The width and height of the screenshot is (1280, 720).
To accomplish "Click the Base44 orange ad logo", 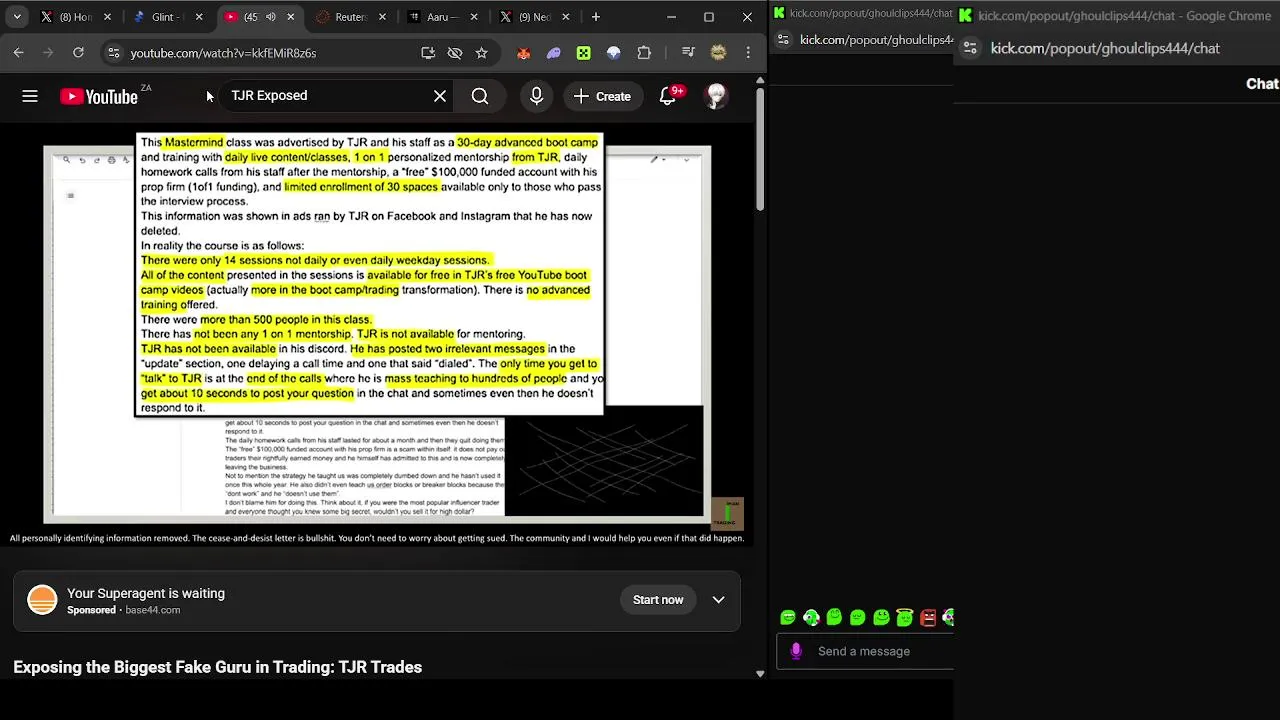I will coord(42,600).
